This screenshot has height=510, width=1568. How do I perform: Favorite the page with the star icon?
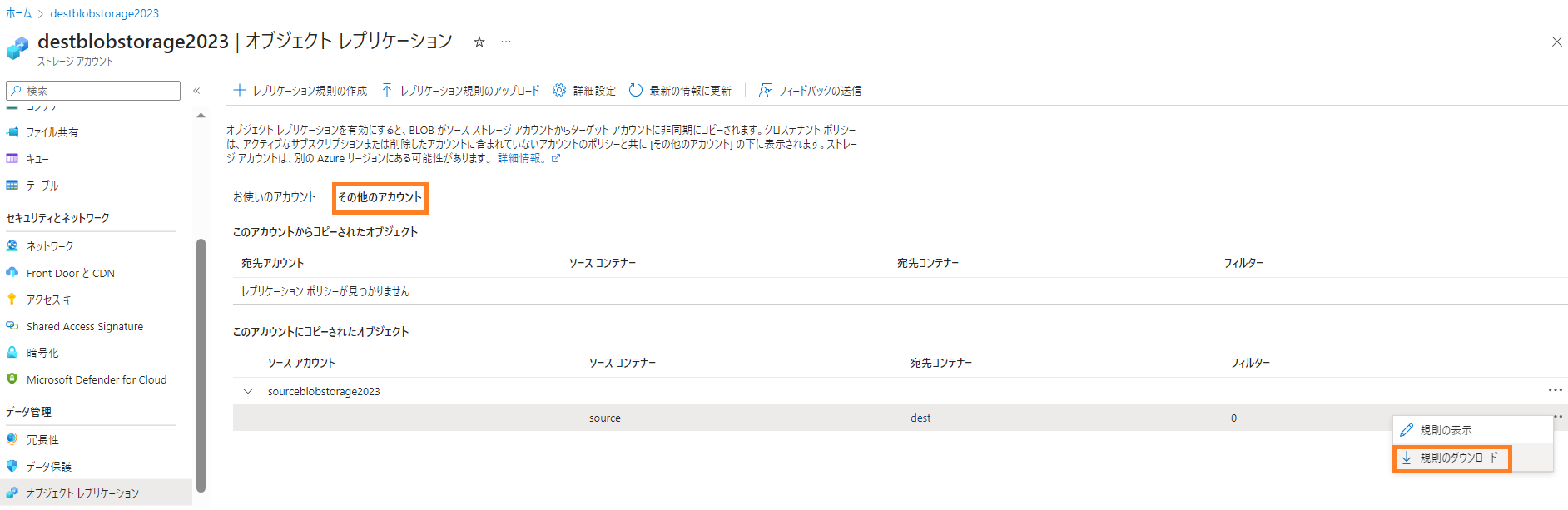coord(479,42)
